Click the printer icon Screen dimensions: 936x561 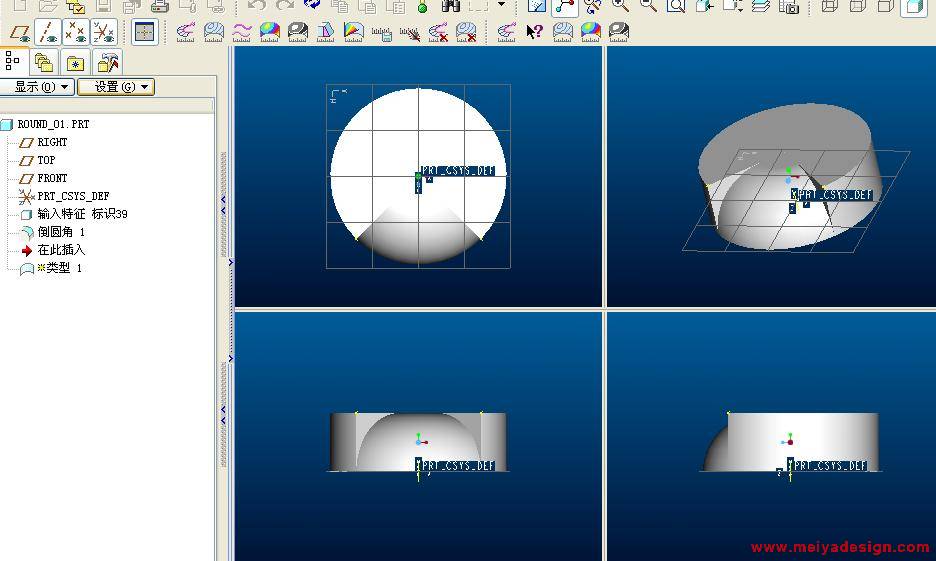(159, 7)
